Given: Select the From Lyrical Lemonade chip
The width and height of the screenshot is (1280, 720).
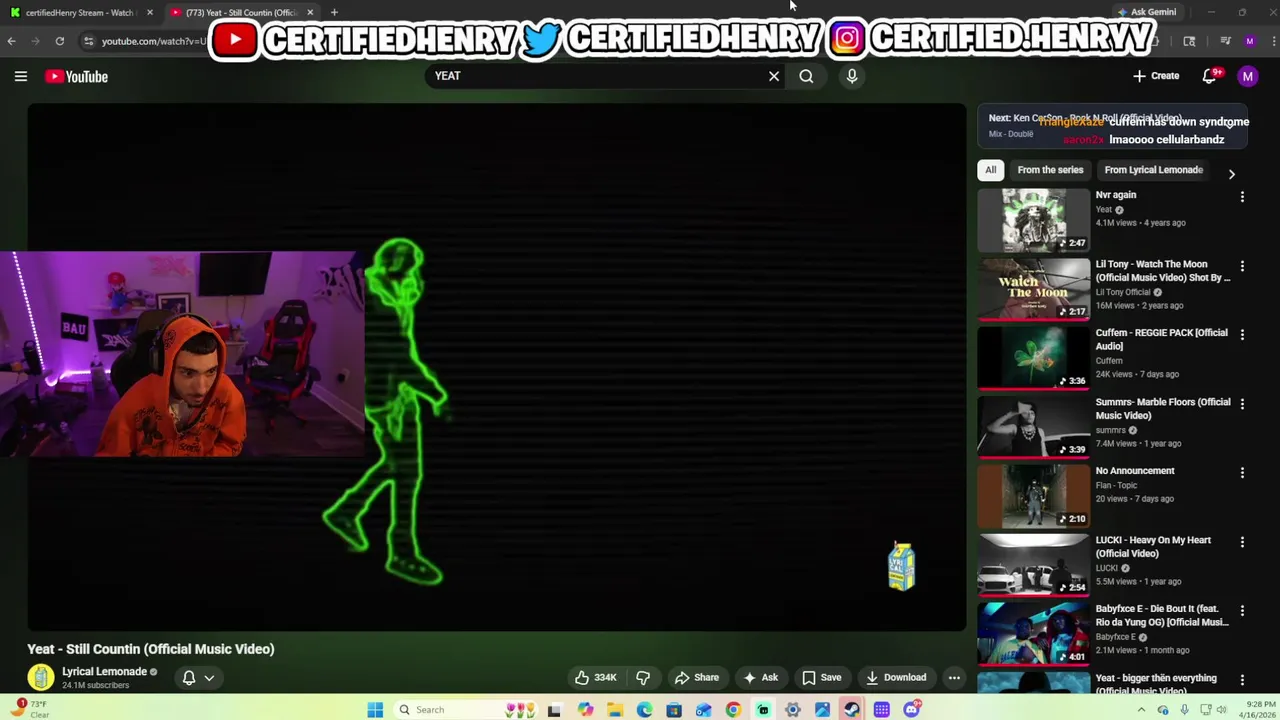Looking at the screenshot, I should pos(1153,170).
